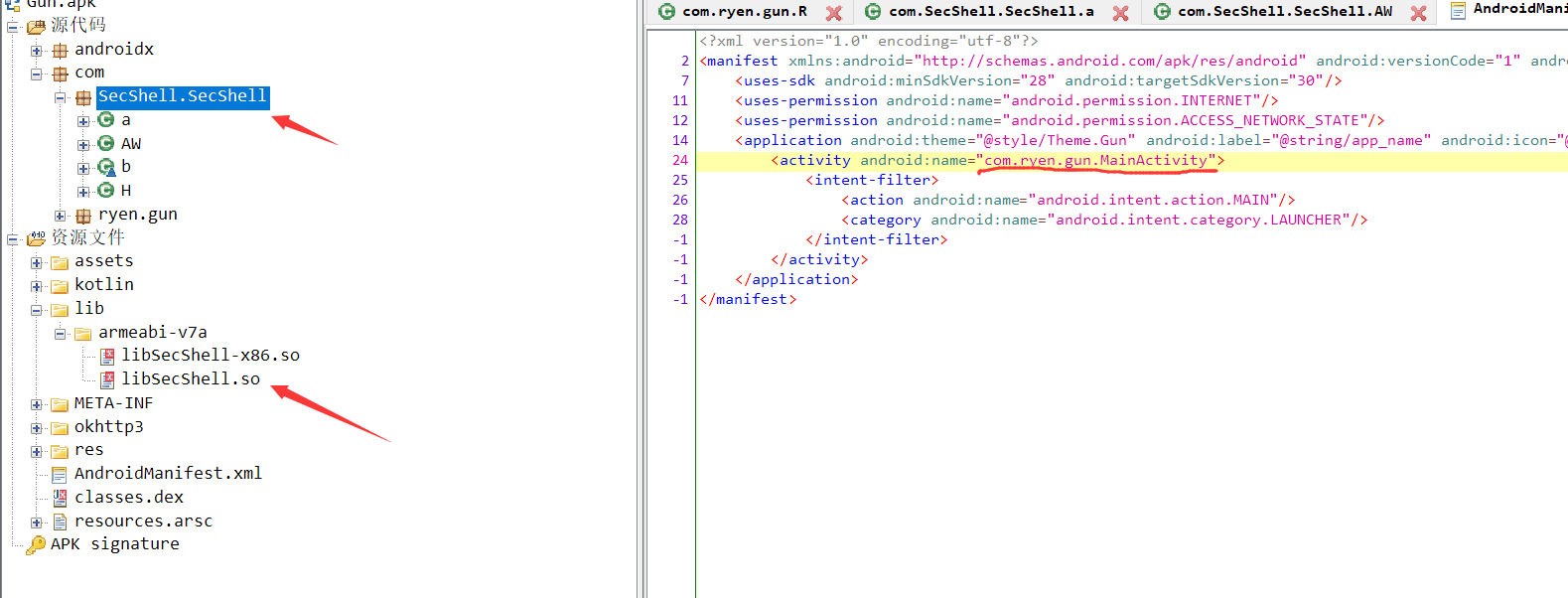Select the resources.arsc file icon
Viewport: 1568px width, 598px height.
[x=60, y=522]
